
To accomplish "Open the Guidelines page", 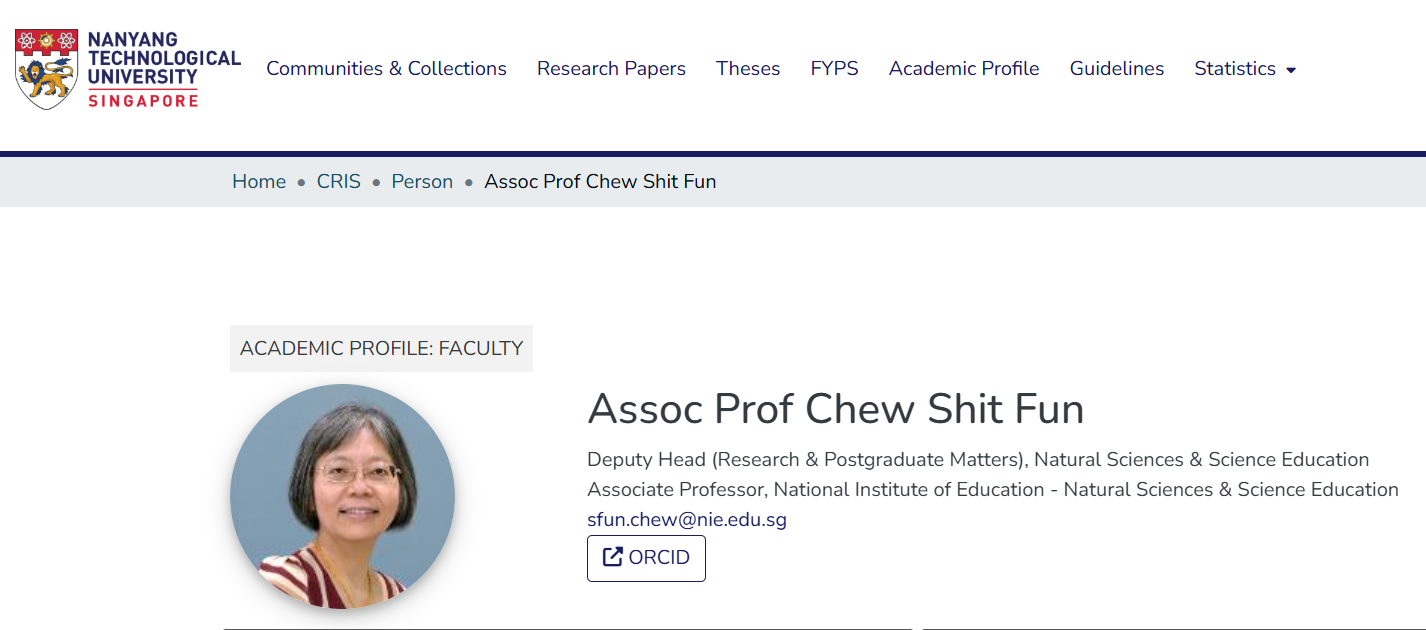I will pos(1117,69).
